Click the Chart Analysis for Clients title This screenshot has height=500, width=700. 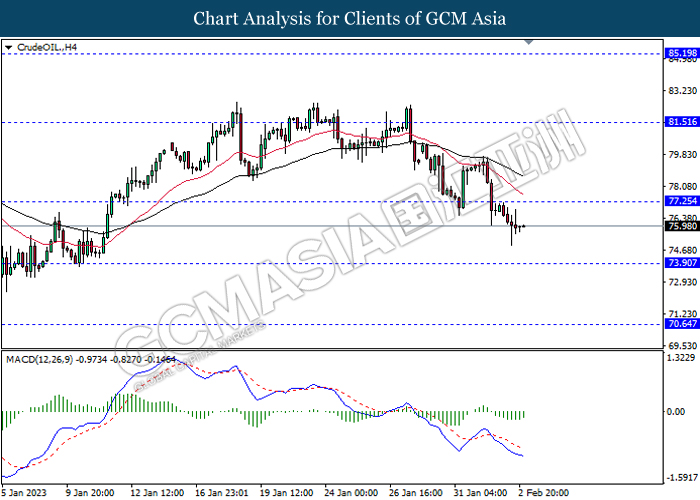coord(350,19)
